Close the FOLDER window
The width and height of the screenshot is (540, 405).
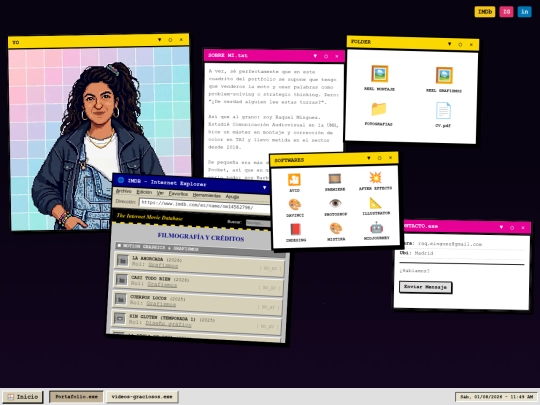(x=471, y=44)
